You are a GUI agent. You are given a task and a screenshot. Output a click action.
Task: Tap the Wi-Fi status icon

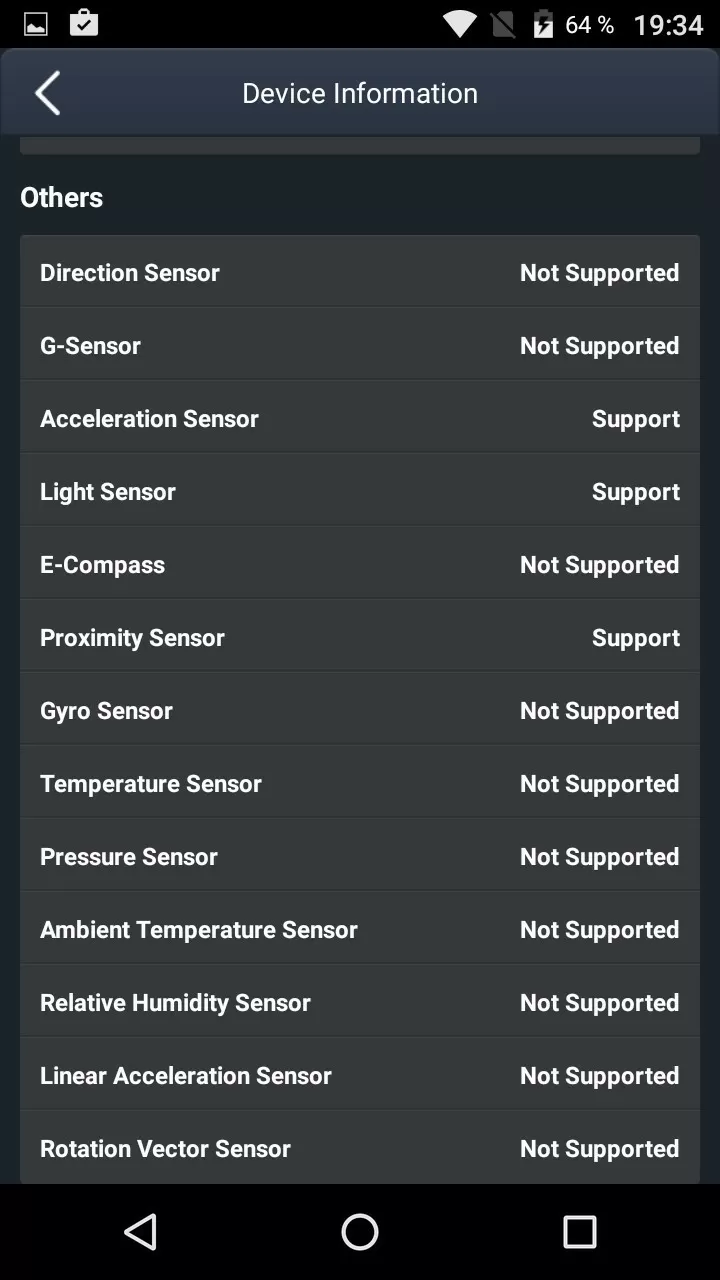point(460,24)
